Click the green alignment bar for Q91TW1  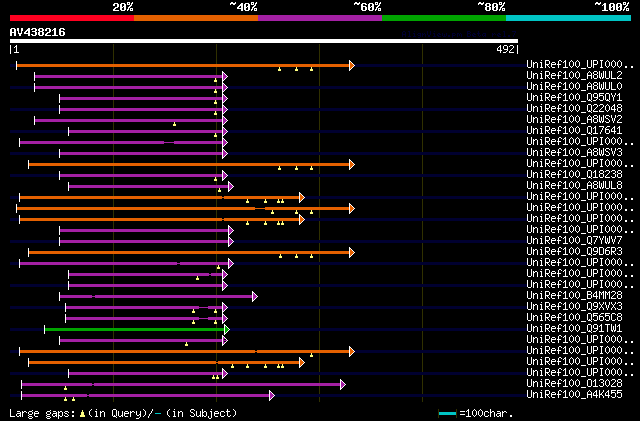pyautogui.click(x=135, y=330)
